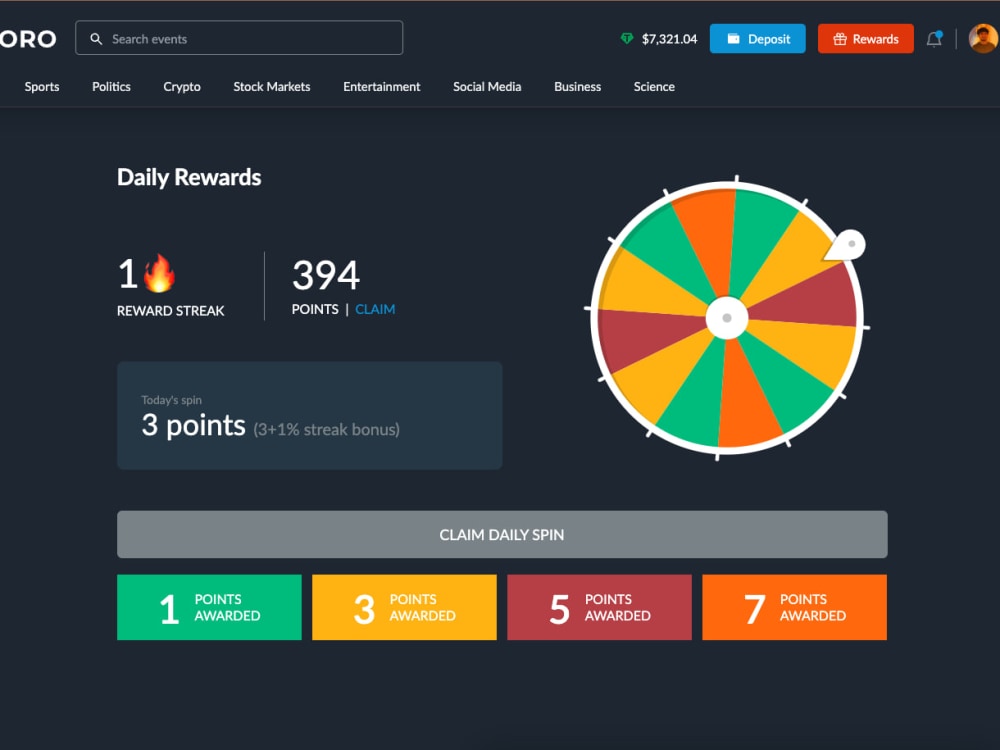Click the Today's spin result card
The image size is (1000, 750).
tap(309, 416)
